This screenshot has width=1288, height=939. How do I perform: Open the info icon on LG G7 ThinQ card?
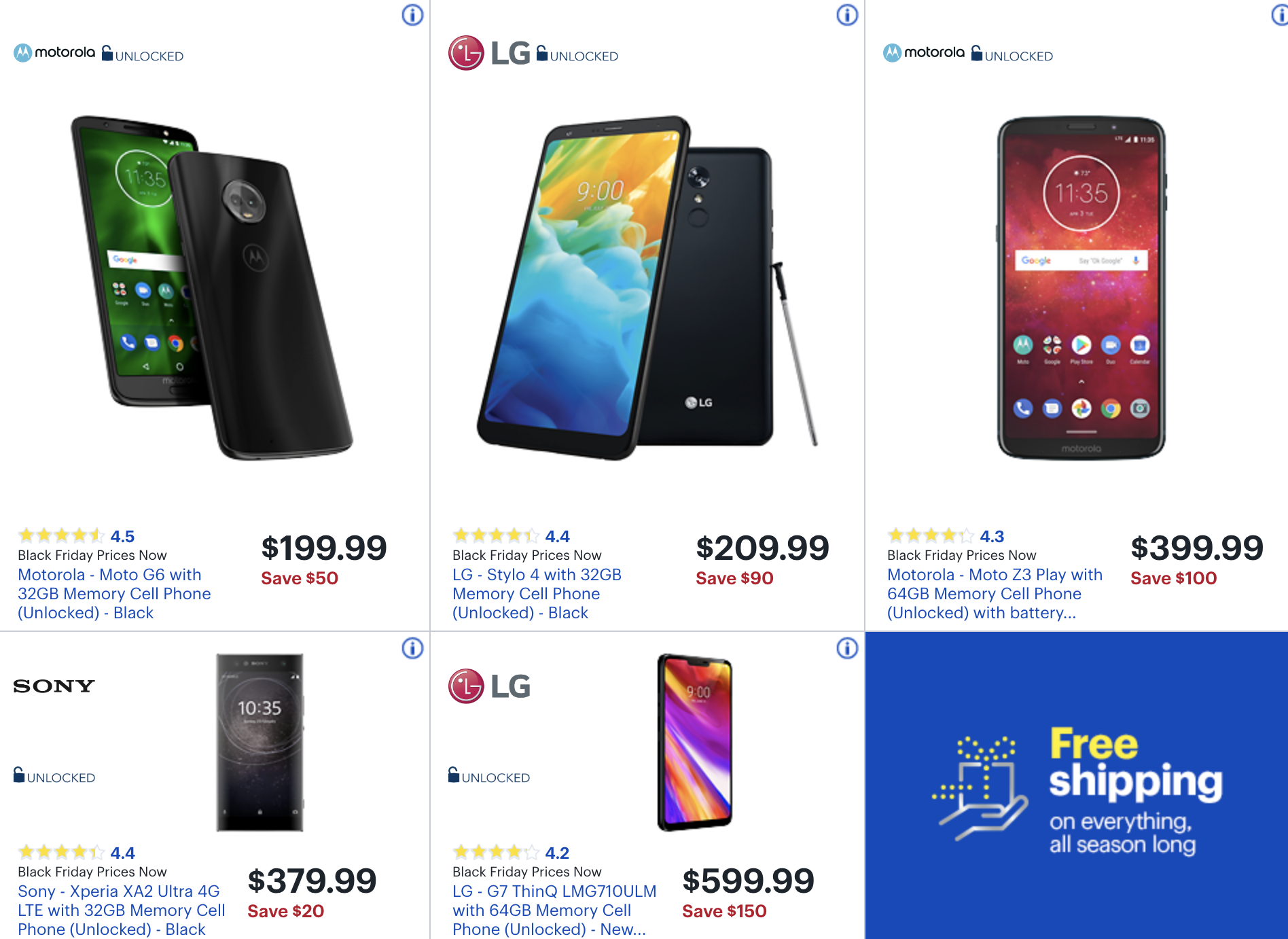click(x=847, y=648)
